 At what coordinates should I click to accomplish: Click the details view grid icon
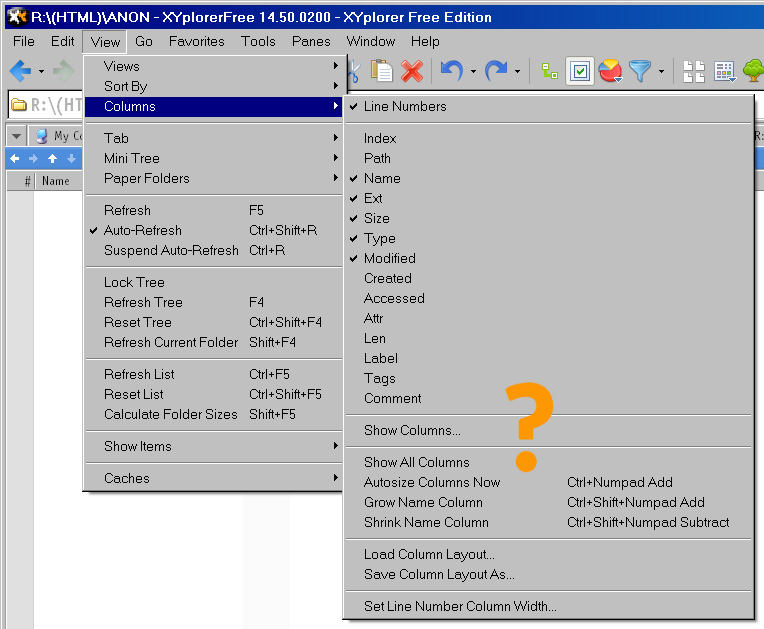click(x=725, y=72)
